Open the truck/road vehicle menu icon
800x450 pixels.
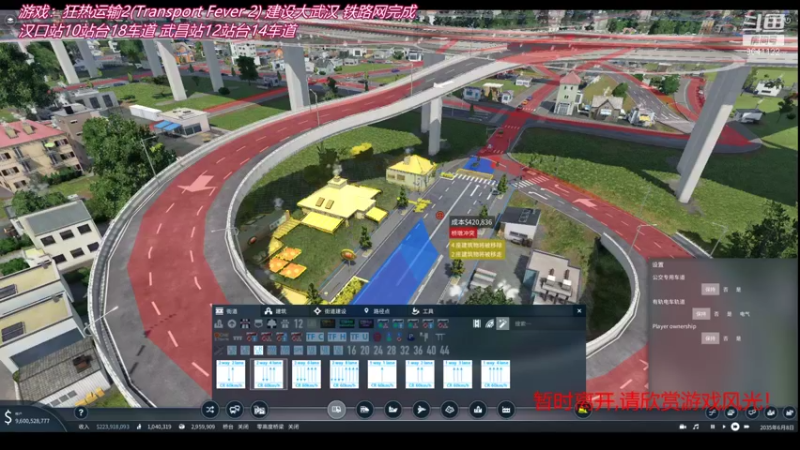(x=364, y=409)
